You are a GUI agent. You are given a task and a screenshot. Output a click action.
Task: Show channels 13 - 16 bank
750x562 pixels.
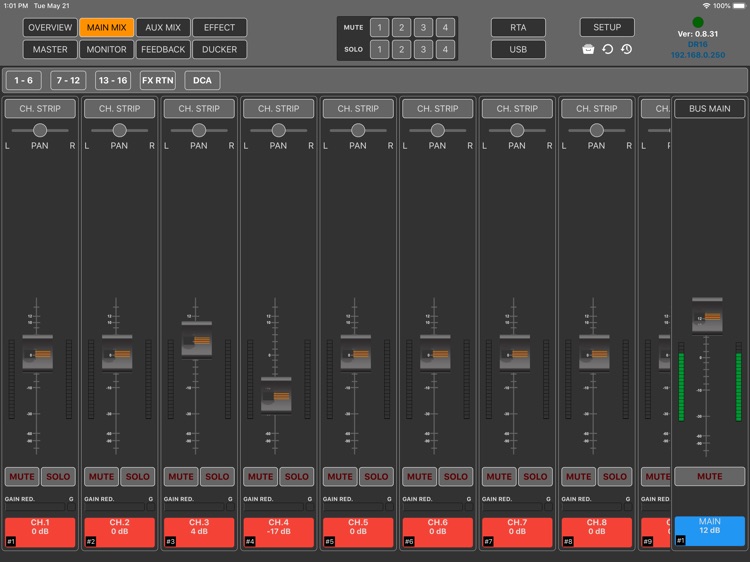[x=113, y=80]
